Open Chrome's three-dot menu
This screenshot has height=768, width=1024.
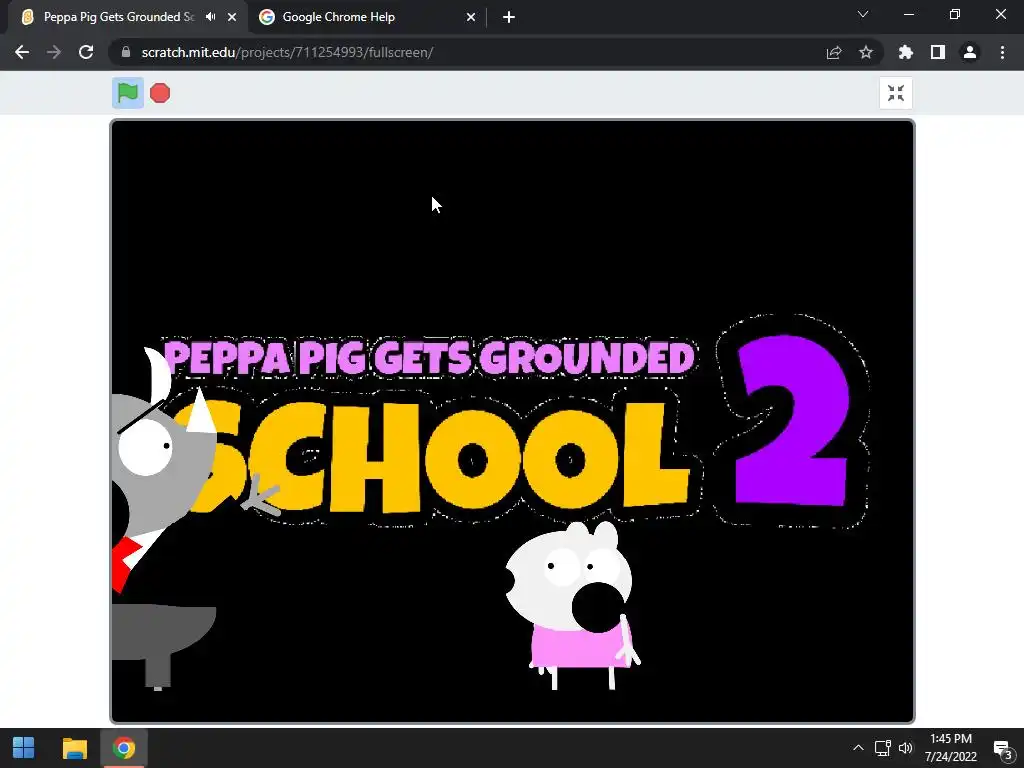tap(1002, 52)
